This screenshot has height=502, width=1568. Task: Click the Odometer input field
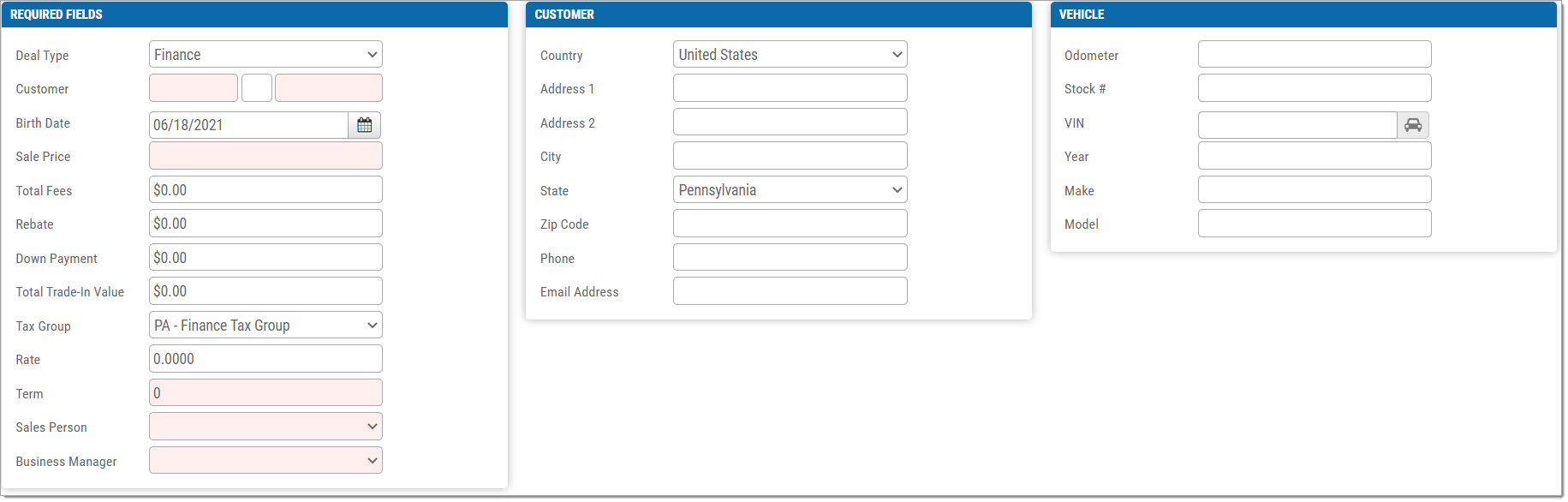[x=1315, y=54]
